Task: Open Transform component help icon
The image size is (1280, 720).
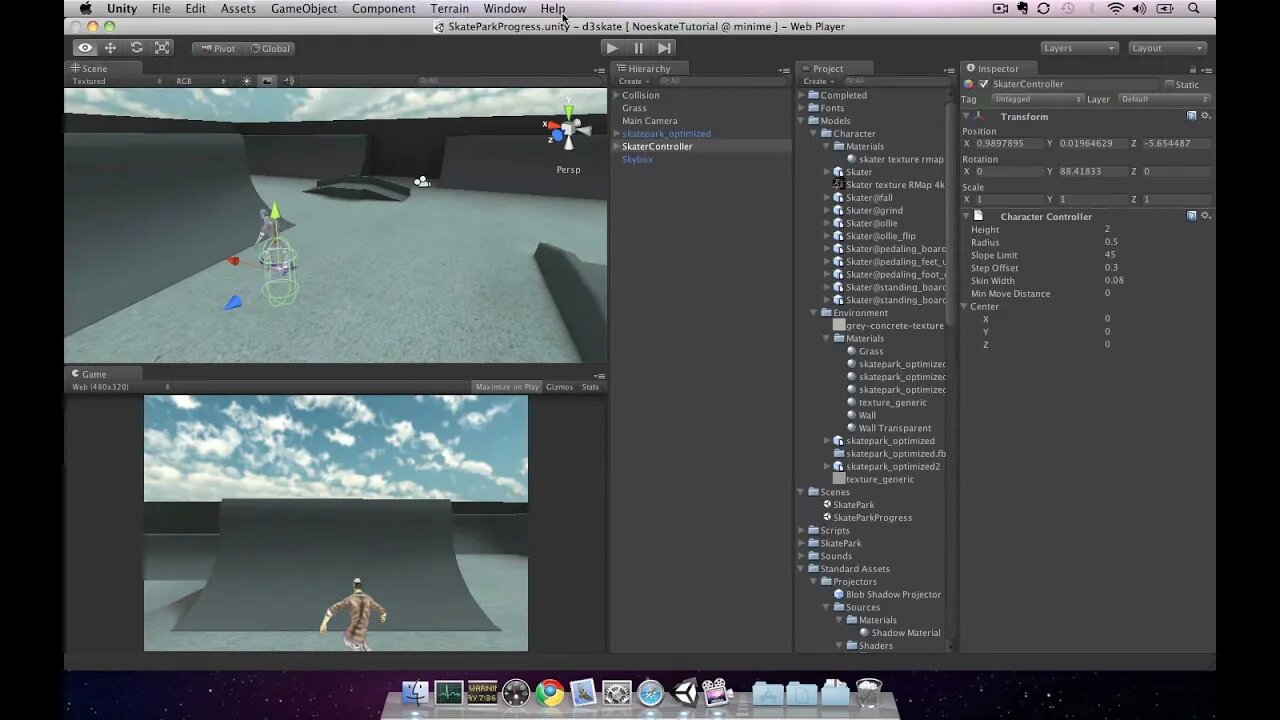Action: [x=1192, y=116]
